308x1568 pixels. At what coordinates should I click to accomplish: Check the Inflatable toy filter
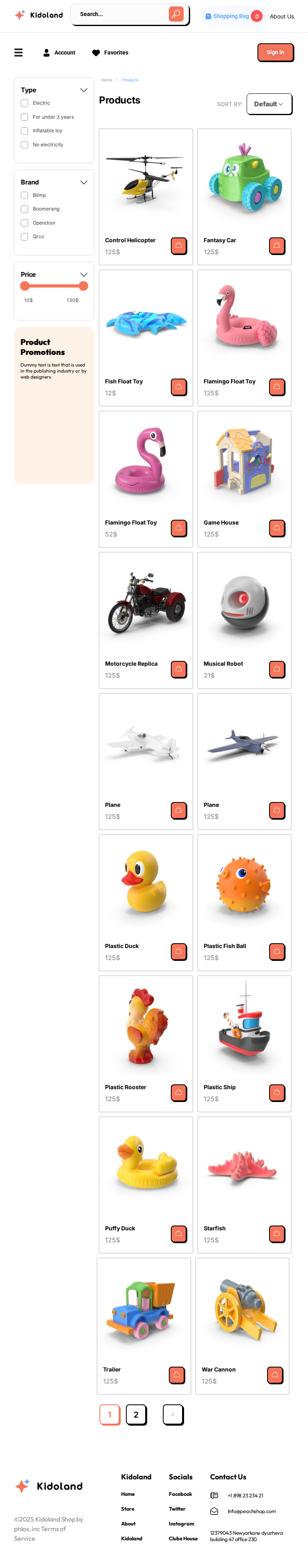24,131
